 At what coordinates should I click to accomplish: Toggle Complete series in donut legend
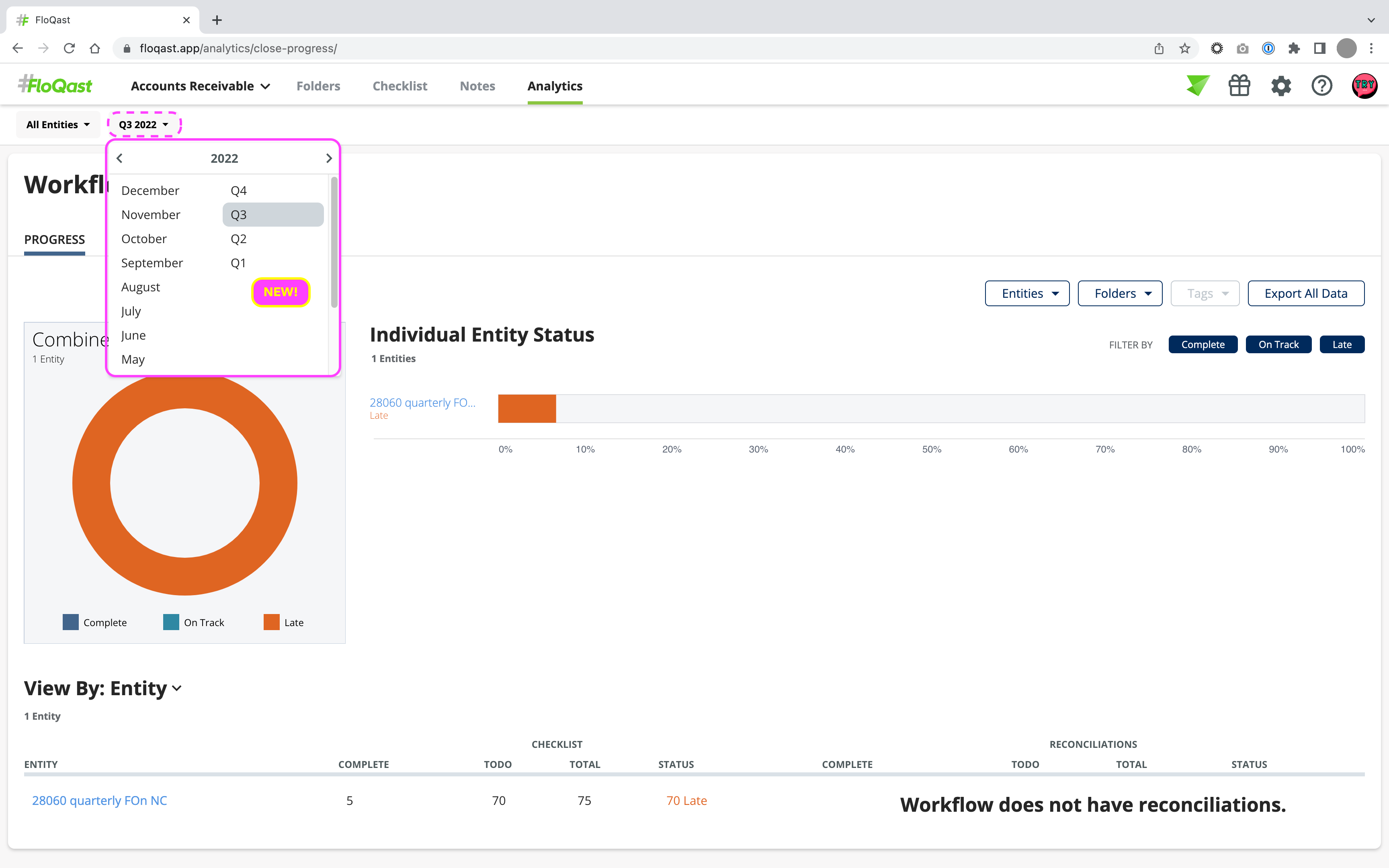[x=95, y=622]
